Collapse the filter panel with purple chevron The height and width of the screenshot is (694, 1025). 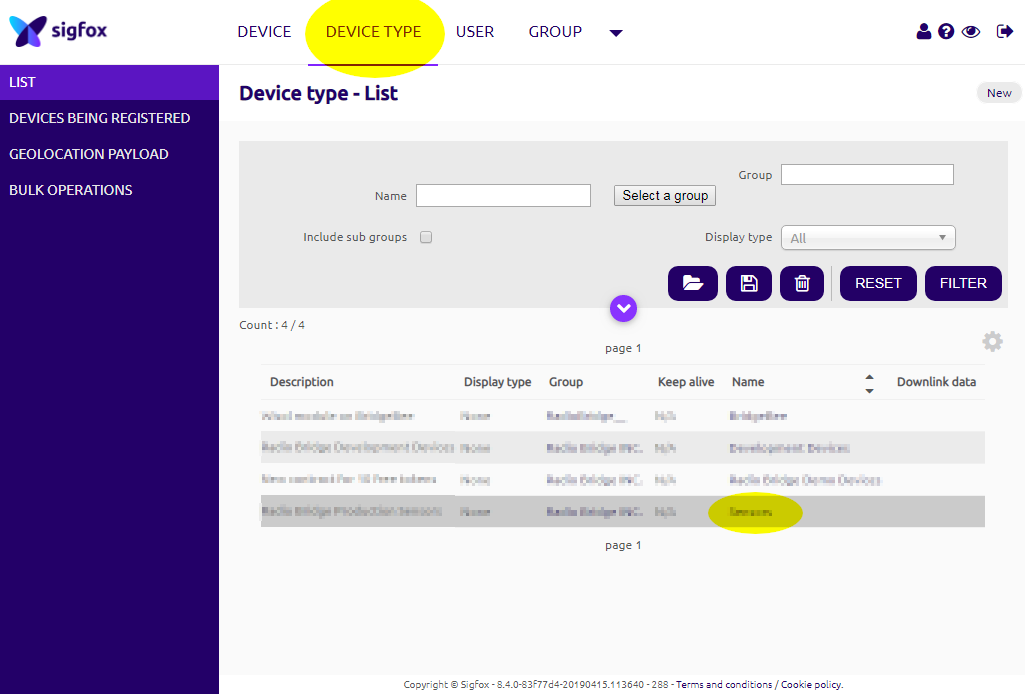[624, 308]
